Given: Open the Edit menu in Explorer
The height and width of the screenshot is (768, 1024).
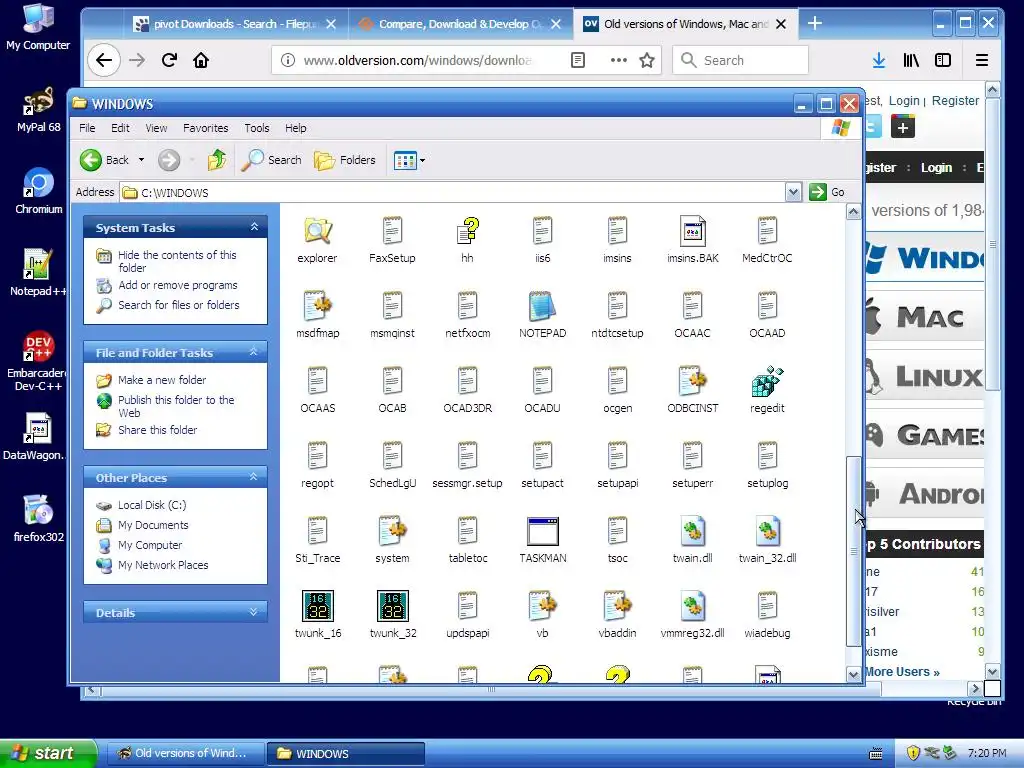Looking at the screenshot, I should coord(120,128).
